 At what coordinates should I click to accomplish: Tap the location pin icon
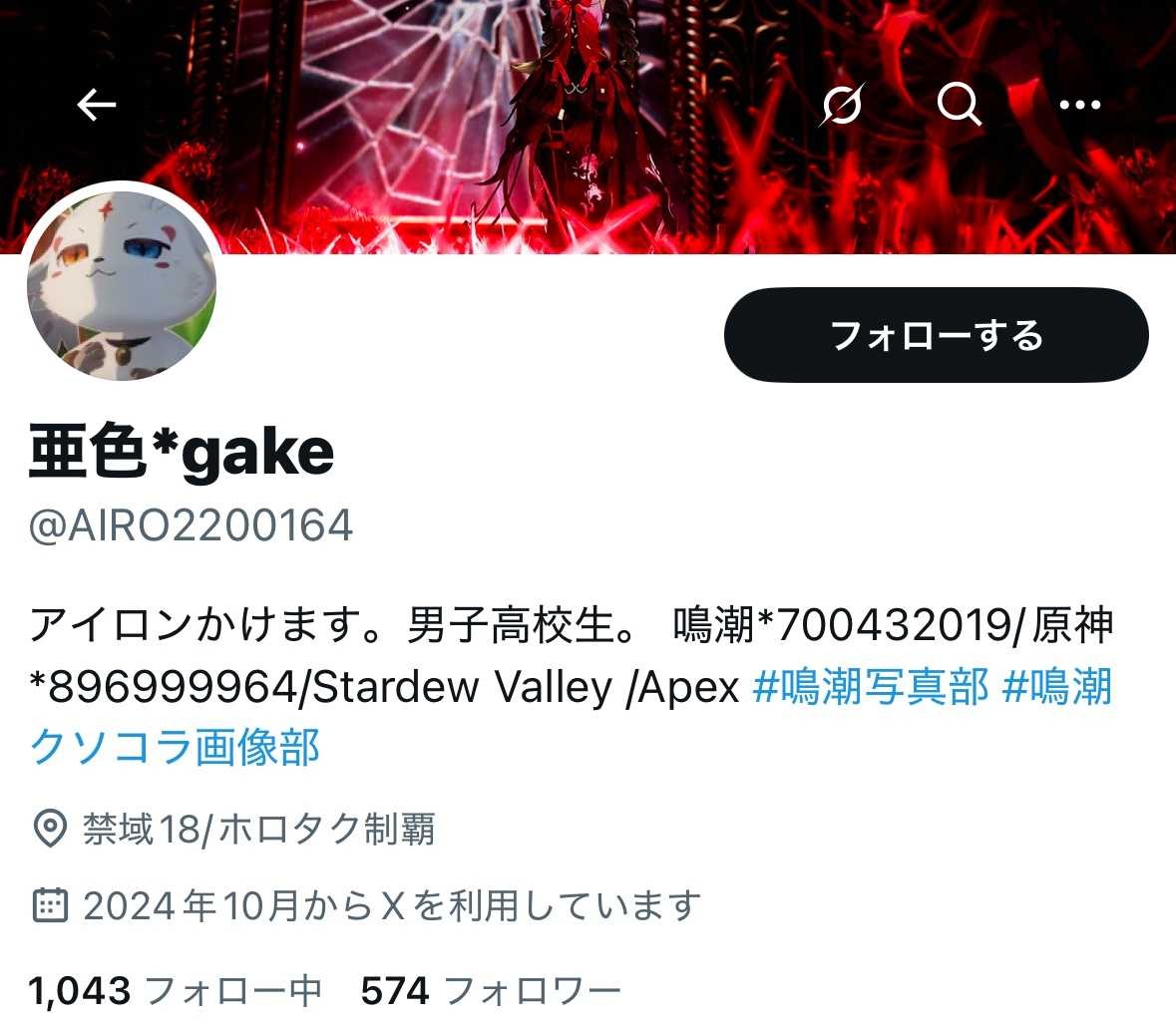click(x=50, y=829)
